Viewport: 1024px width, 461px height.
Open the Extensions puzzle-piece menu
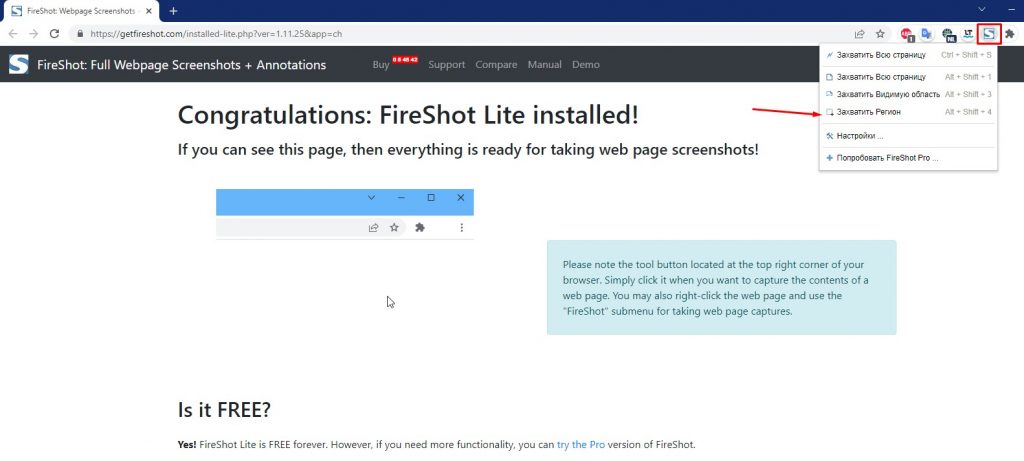1010,34
